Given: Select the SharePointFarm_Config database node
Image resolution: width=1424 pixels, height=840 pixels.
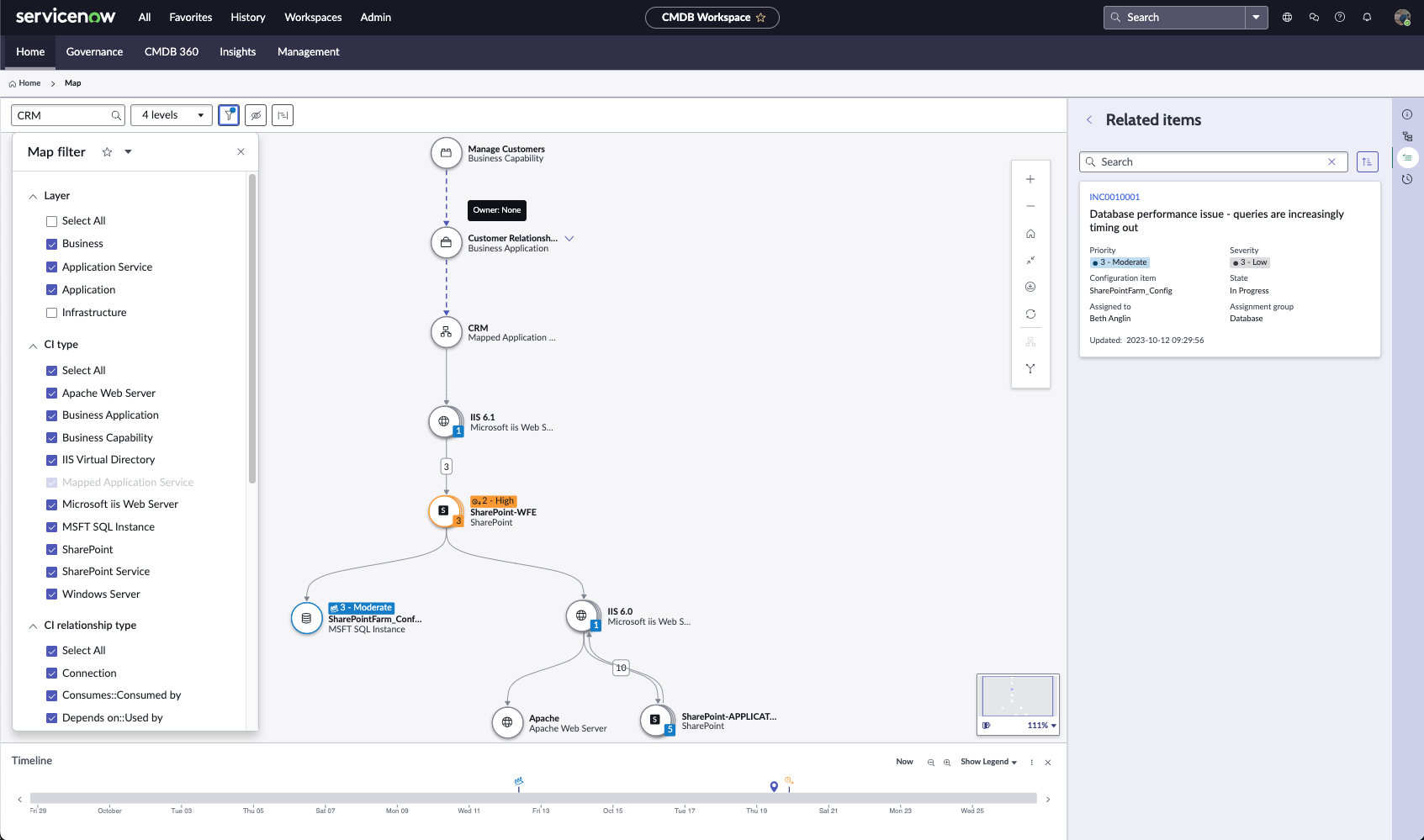Looking at the screenshot, I should click(x=306, y=618).
